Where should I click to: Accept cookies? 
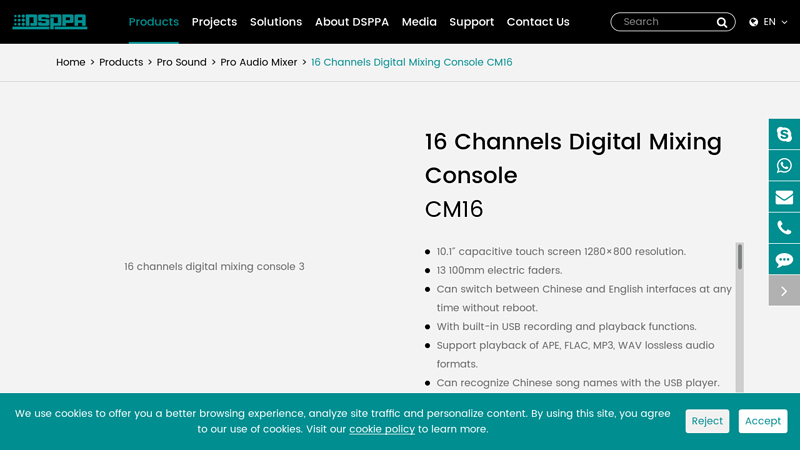click(x=763, y=421)
